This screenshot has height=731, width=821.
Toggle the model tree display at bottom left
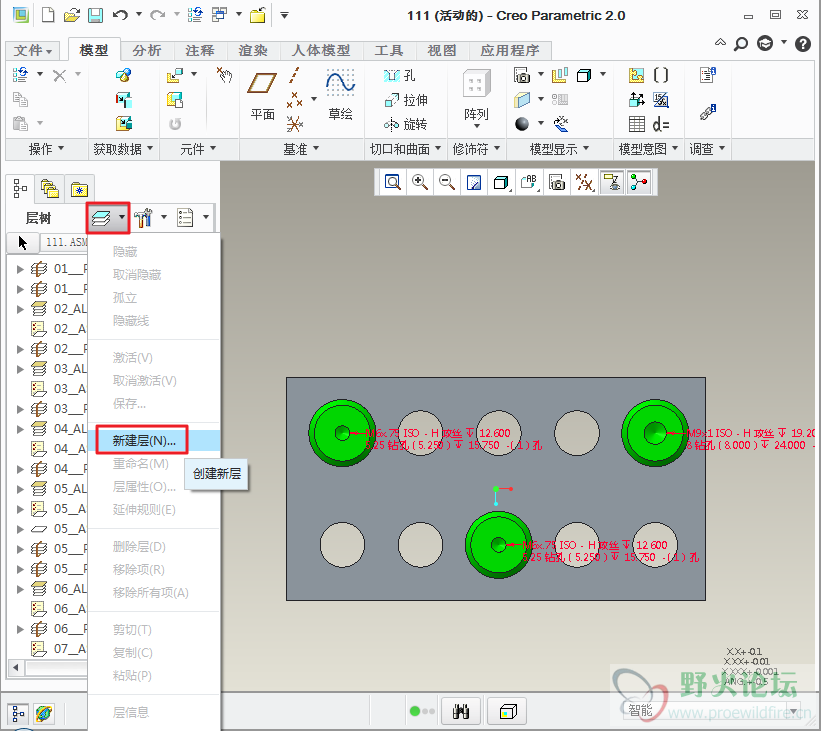[x=19, y=713]
